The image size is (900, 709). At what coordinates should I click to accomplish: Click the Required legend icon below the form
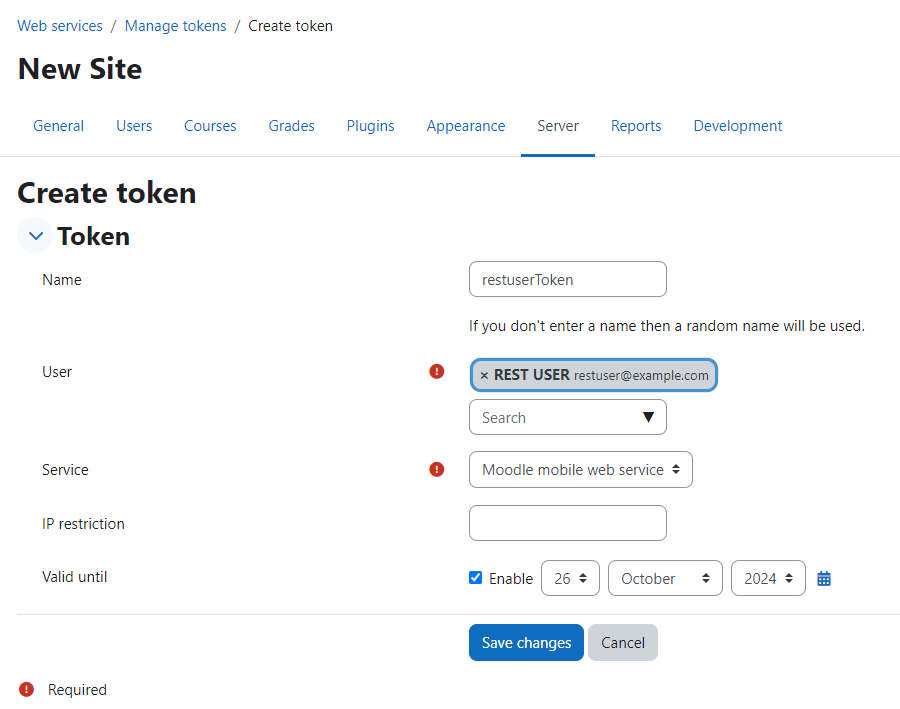tap(26, 689)
